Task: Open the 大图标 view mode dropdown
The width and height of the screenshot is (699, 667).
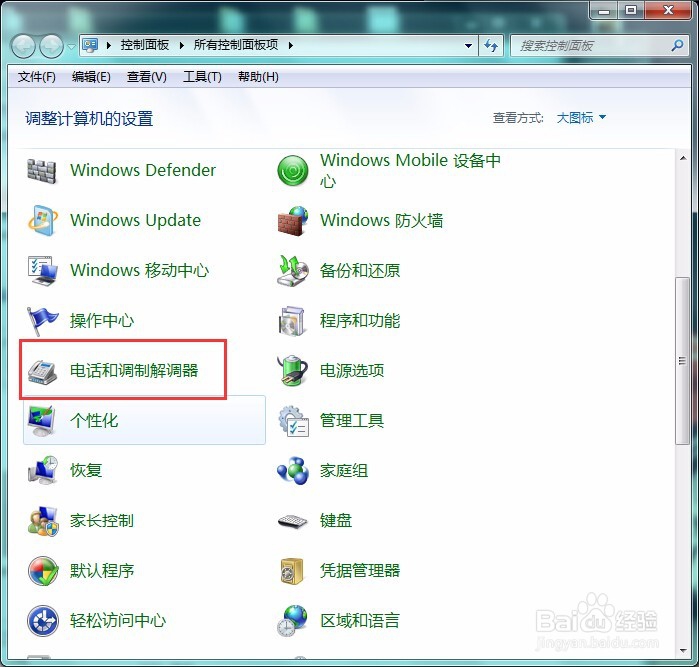Action: [581, 118]
